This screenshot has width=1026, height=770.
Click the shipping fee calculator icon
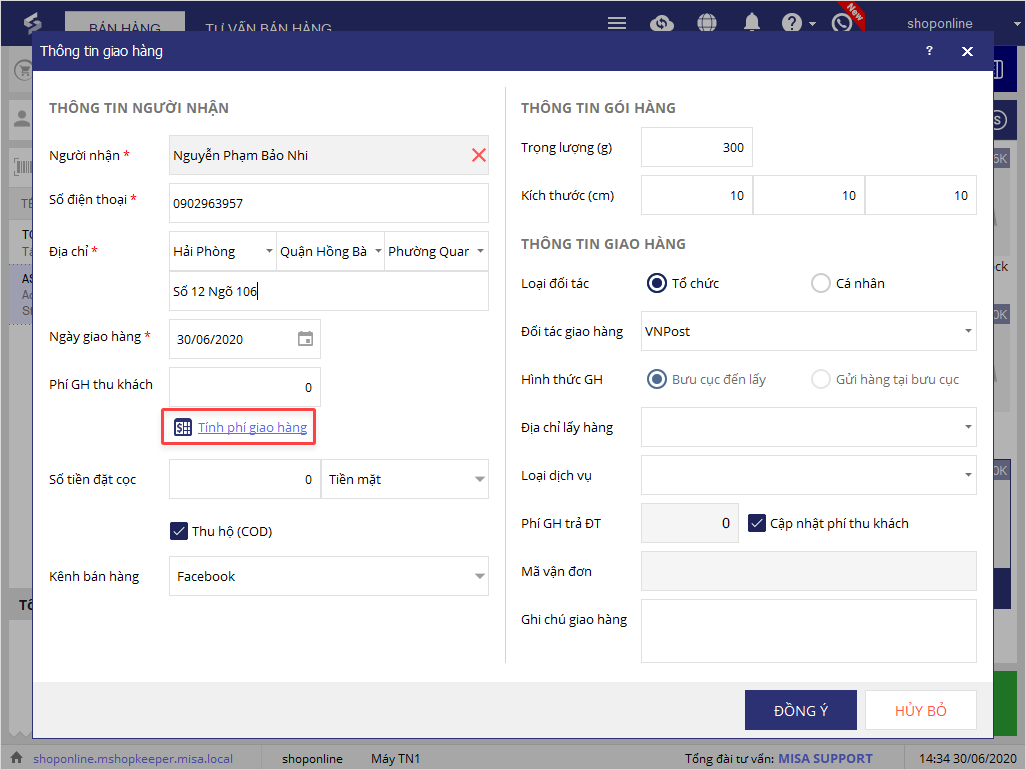coord(182,428)
